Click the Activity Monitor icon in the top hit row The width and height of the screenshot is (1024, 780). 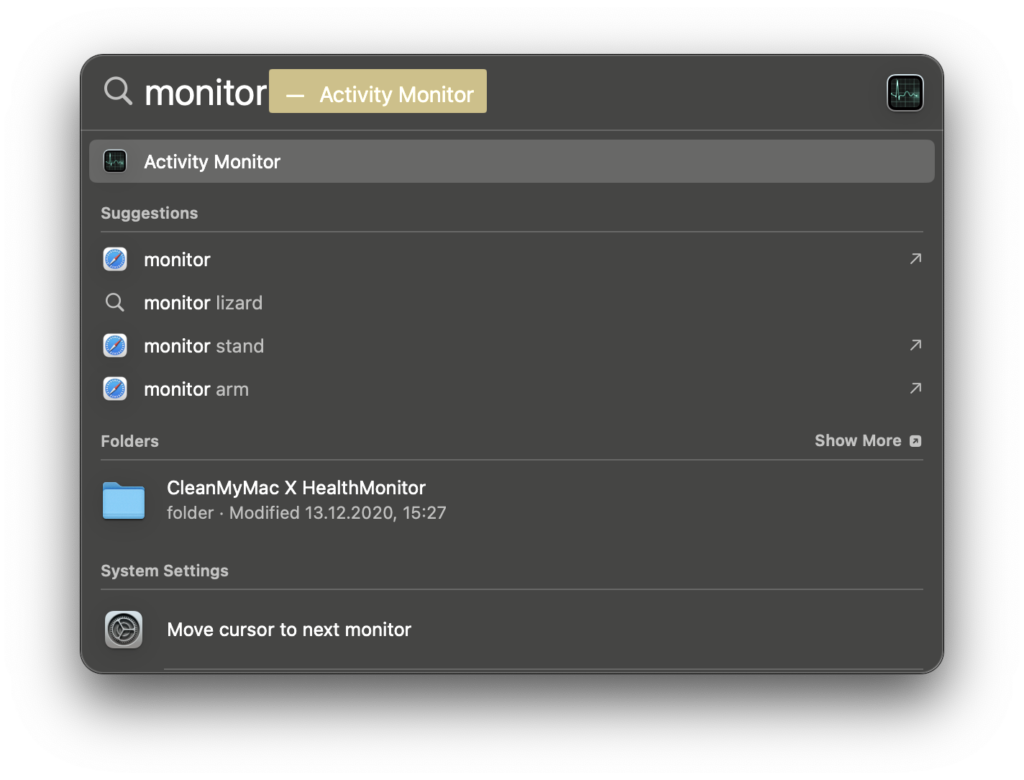point(115,161)
